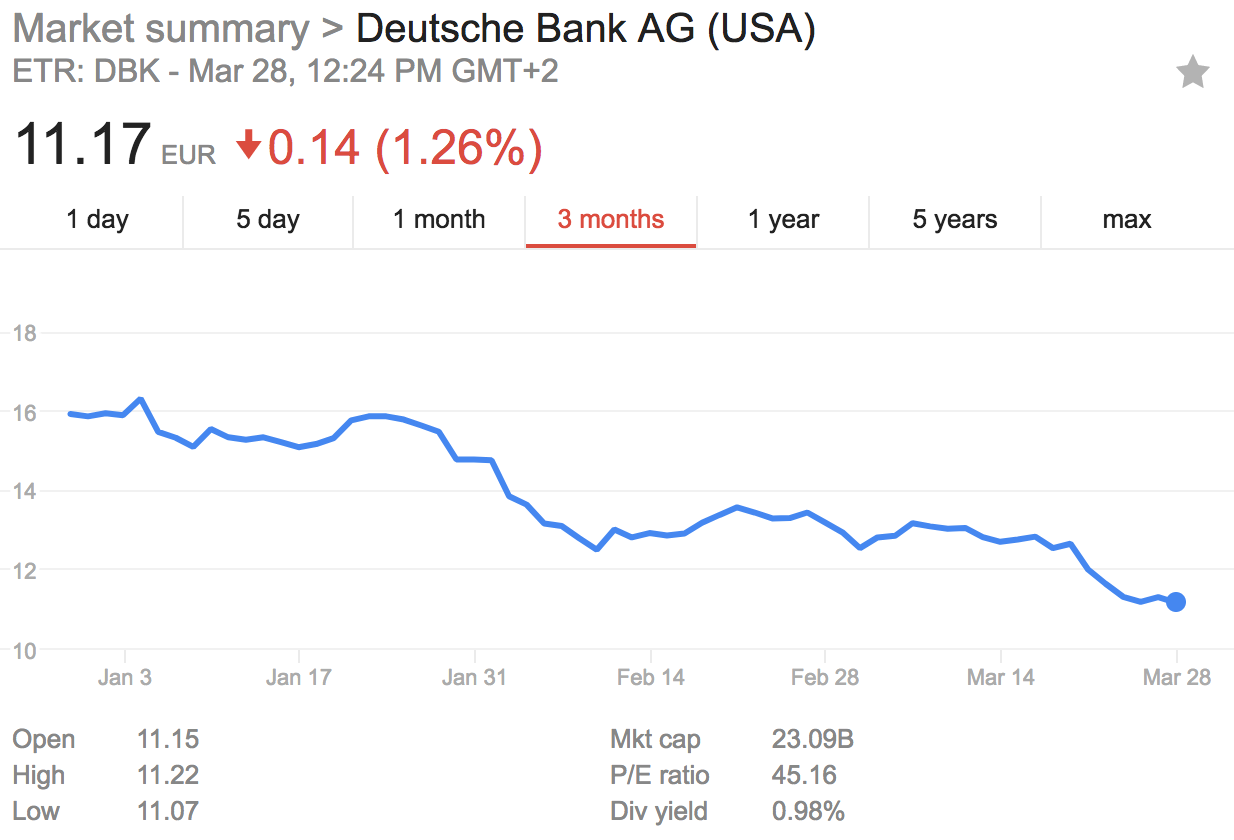Open the max time range view
The image size is (1234, 840).
pos(1126,220)
